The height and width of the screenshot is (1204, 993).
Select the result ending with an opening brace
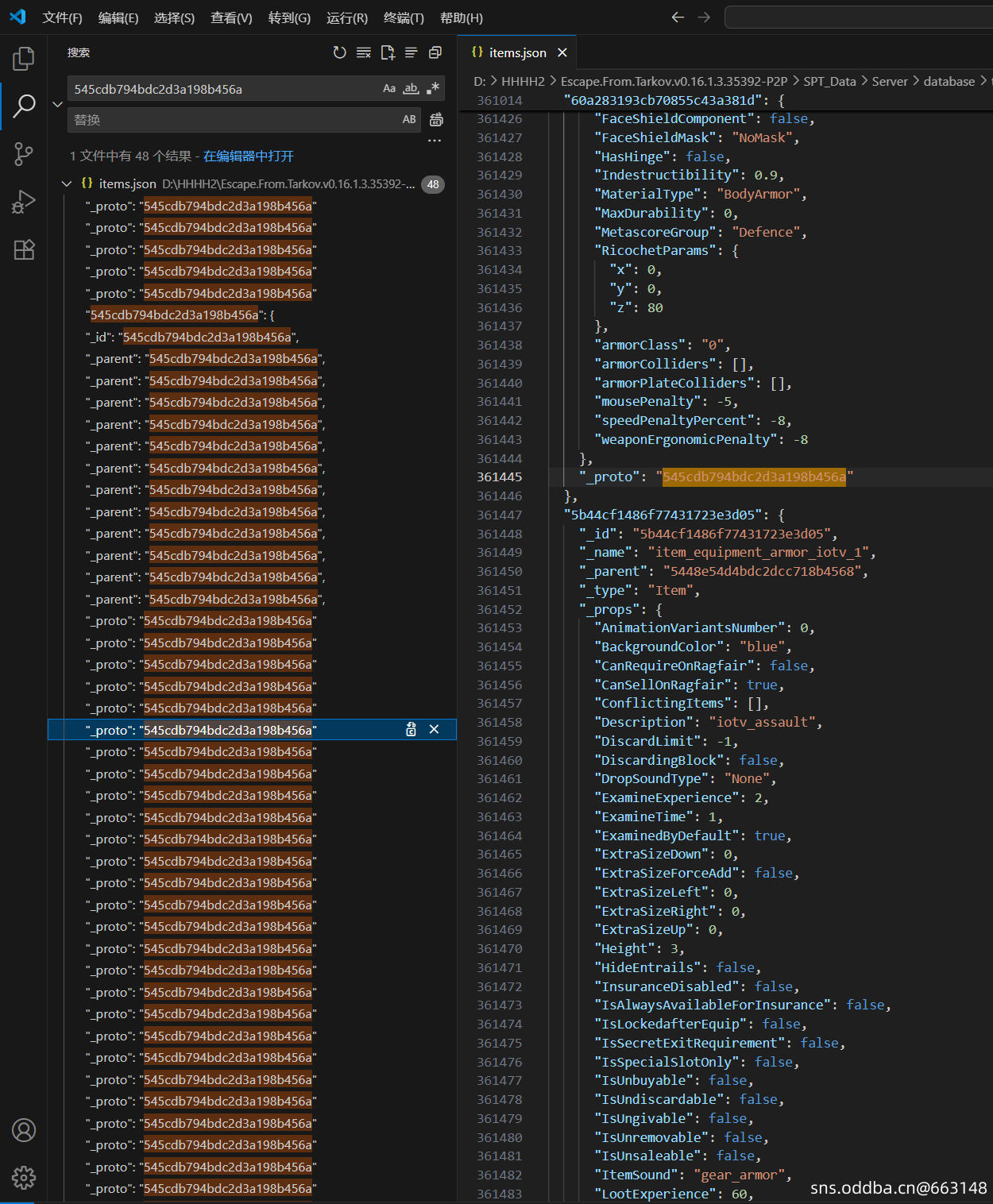251,315
